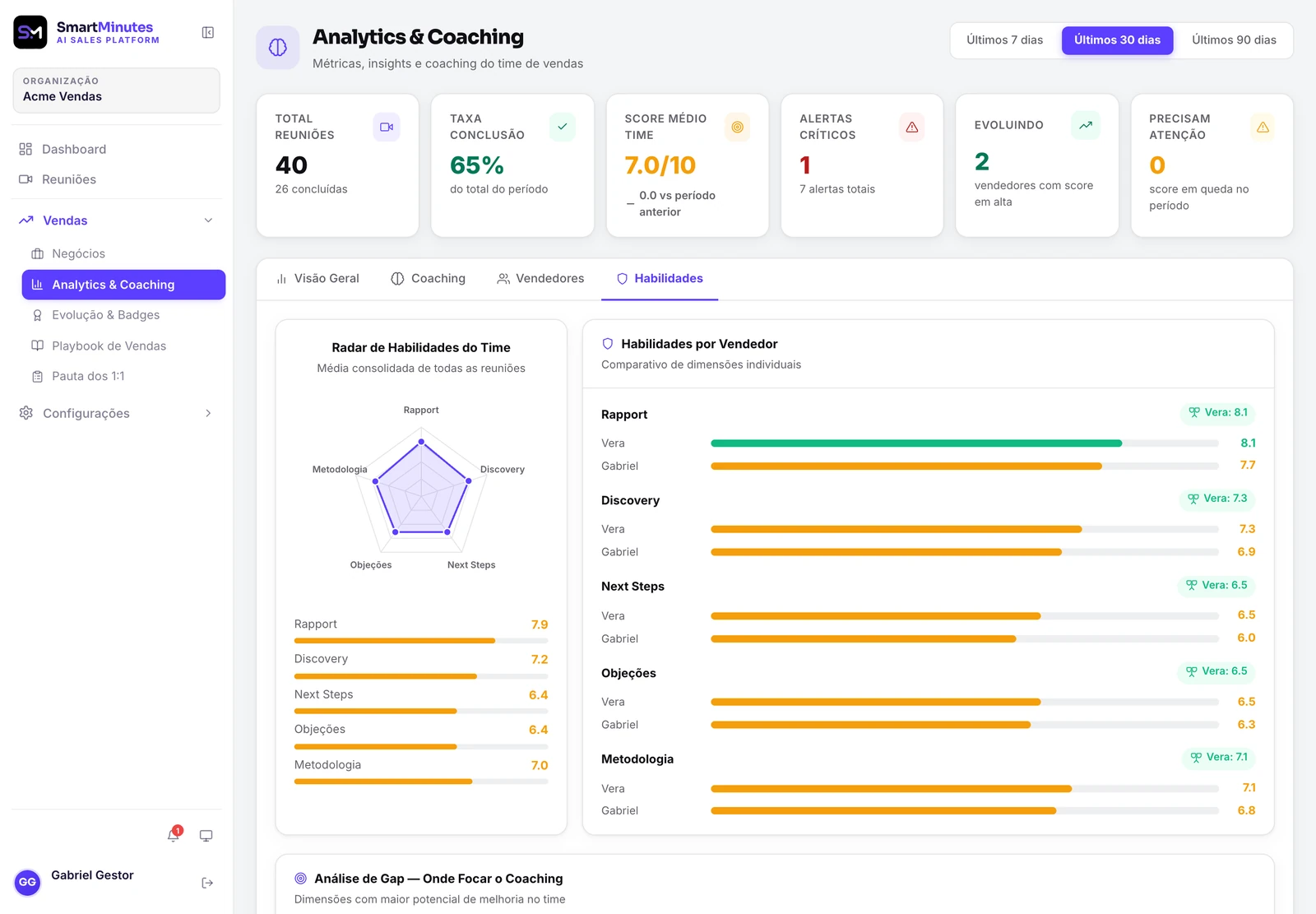Select the Últimos 90 dias period
Image resolution: width=1316 pixels, height=914 pixels.
click(1234, 40)
